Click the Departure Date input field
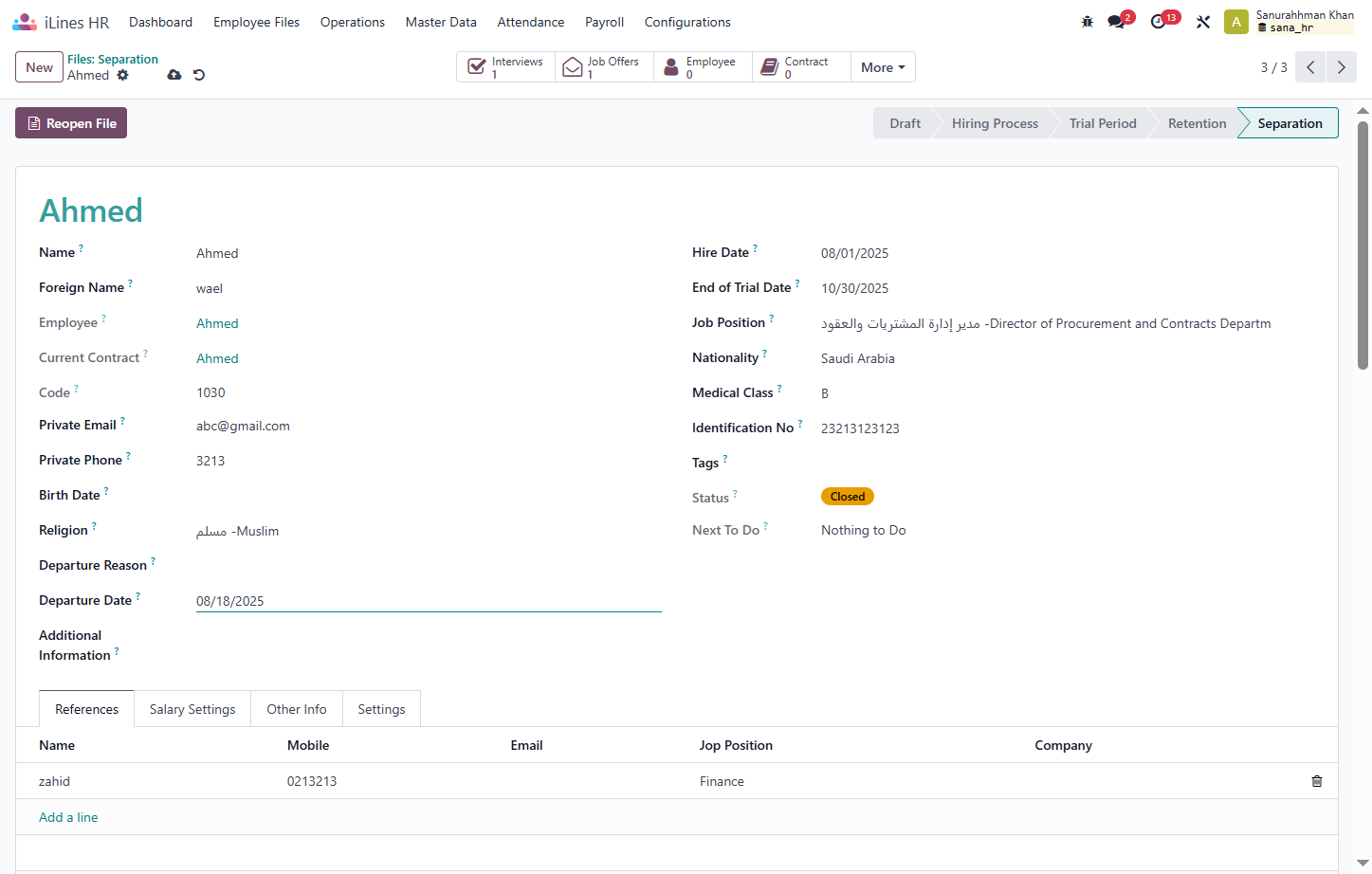Image resolution: width=1372 pixels, height=874 pixels. click(x=429, y=601)
